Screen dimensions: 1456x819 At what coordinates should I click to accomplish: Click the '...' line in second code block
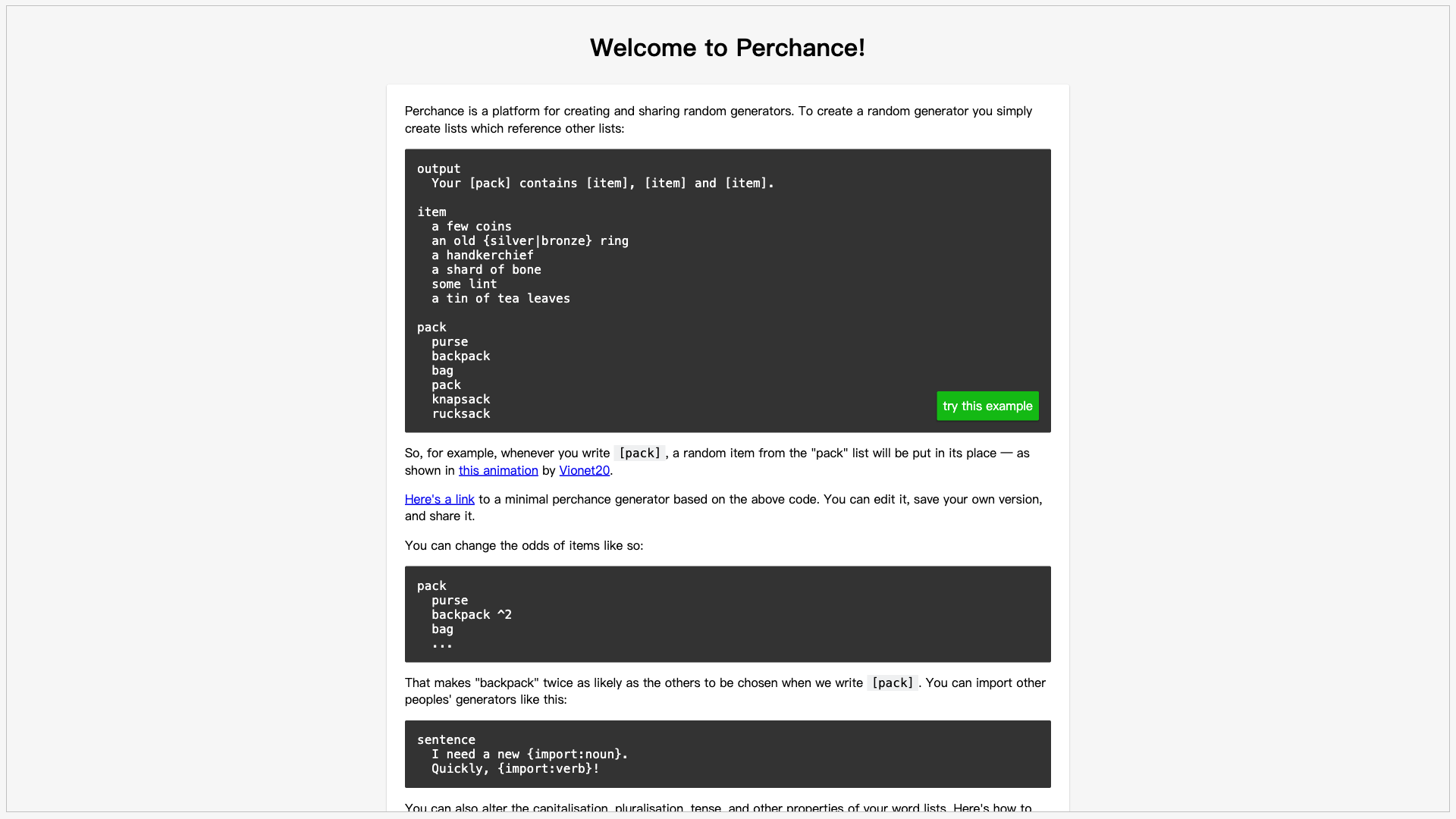coord(442,644)
